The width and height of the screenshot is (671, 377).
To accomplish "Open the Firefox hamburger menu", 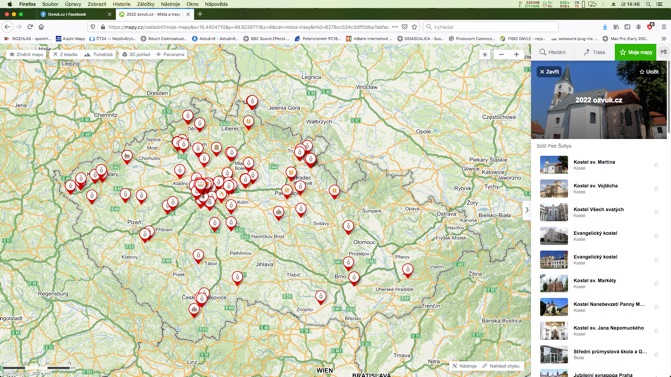I will 664,27.
